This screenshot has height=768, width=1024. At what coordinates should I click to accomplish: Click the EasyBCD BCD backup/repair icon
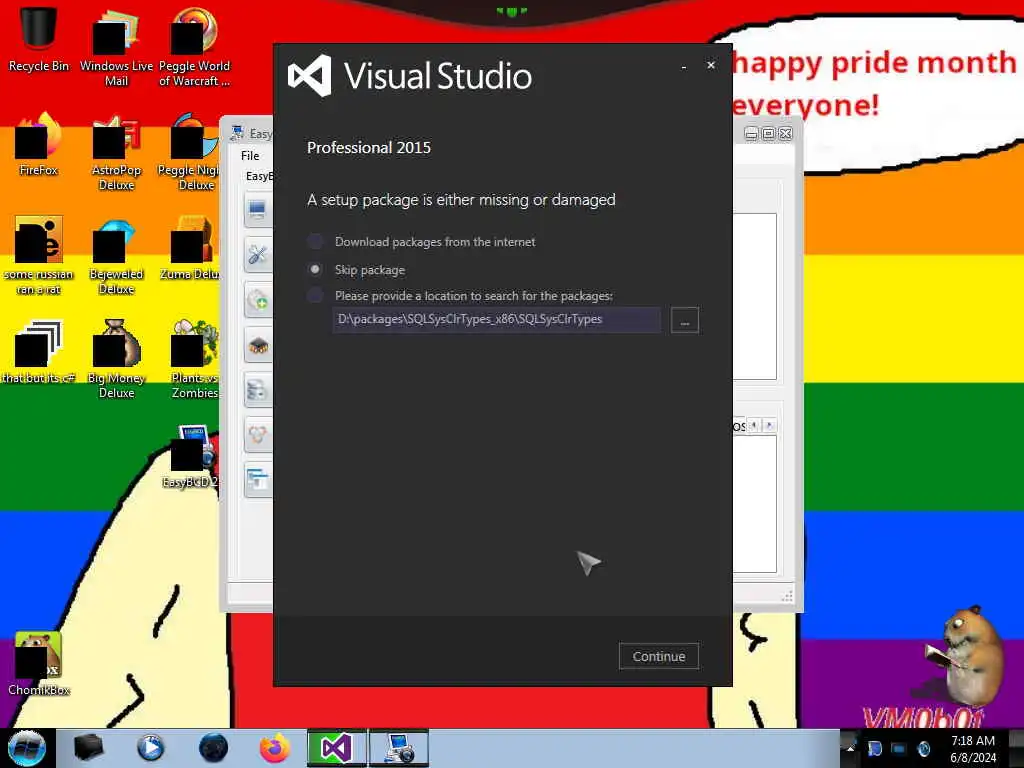(258, 390)
